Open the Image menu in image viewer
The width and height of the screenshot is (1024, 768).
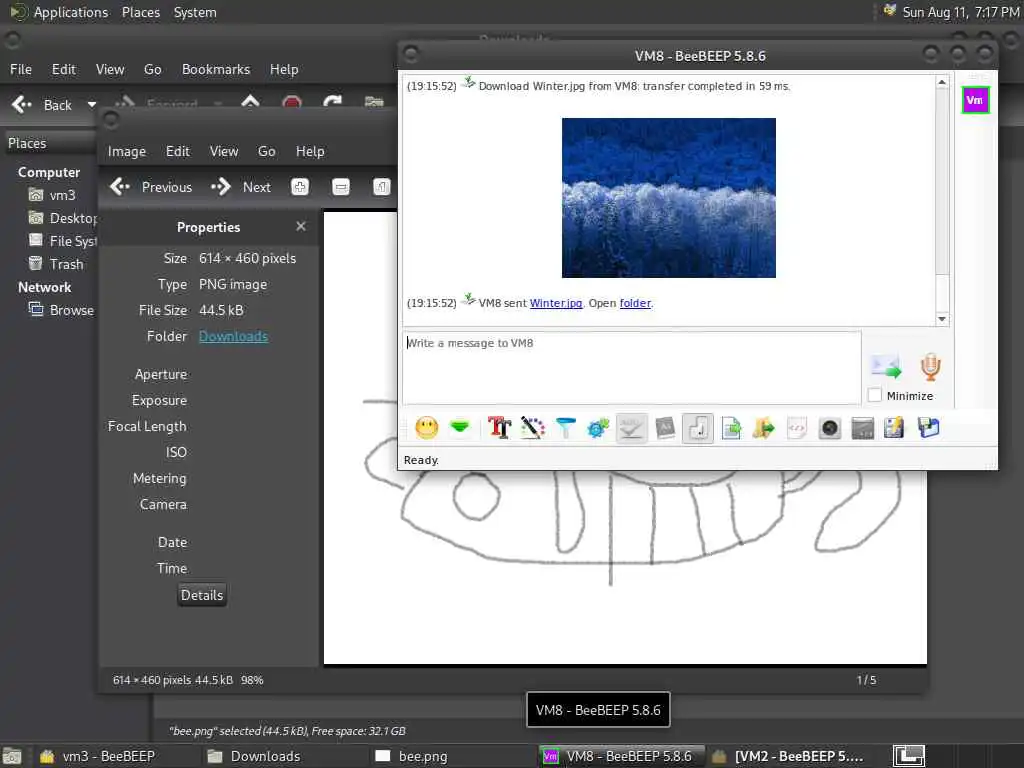(127, 152)
